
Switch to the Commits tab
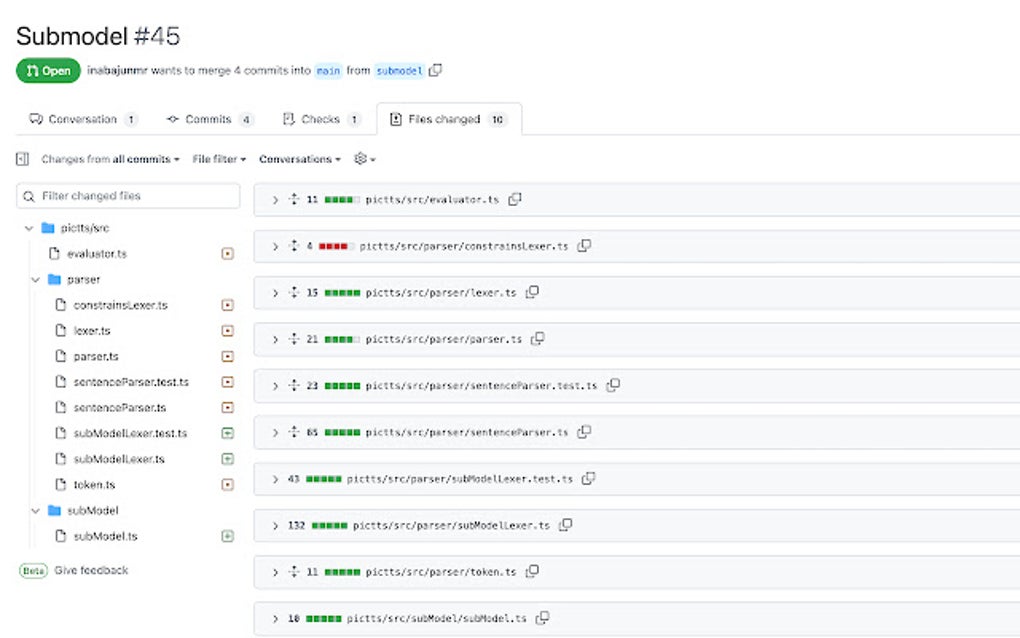[210, 119]
